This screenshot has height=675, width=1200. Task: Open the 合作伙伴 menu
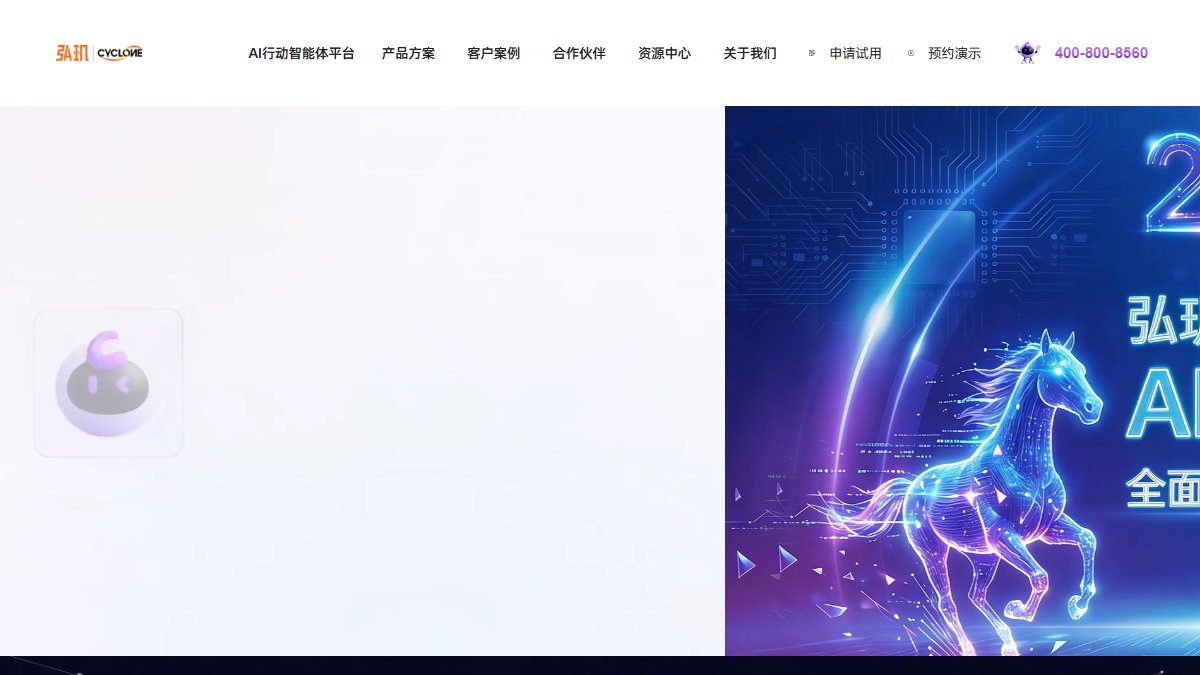[x=579, y=53]
